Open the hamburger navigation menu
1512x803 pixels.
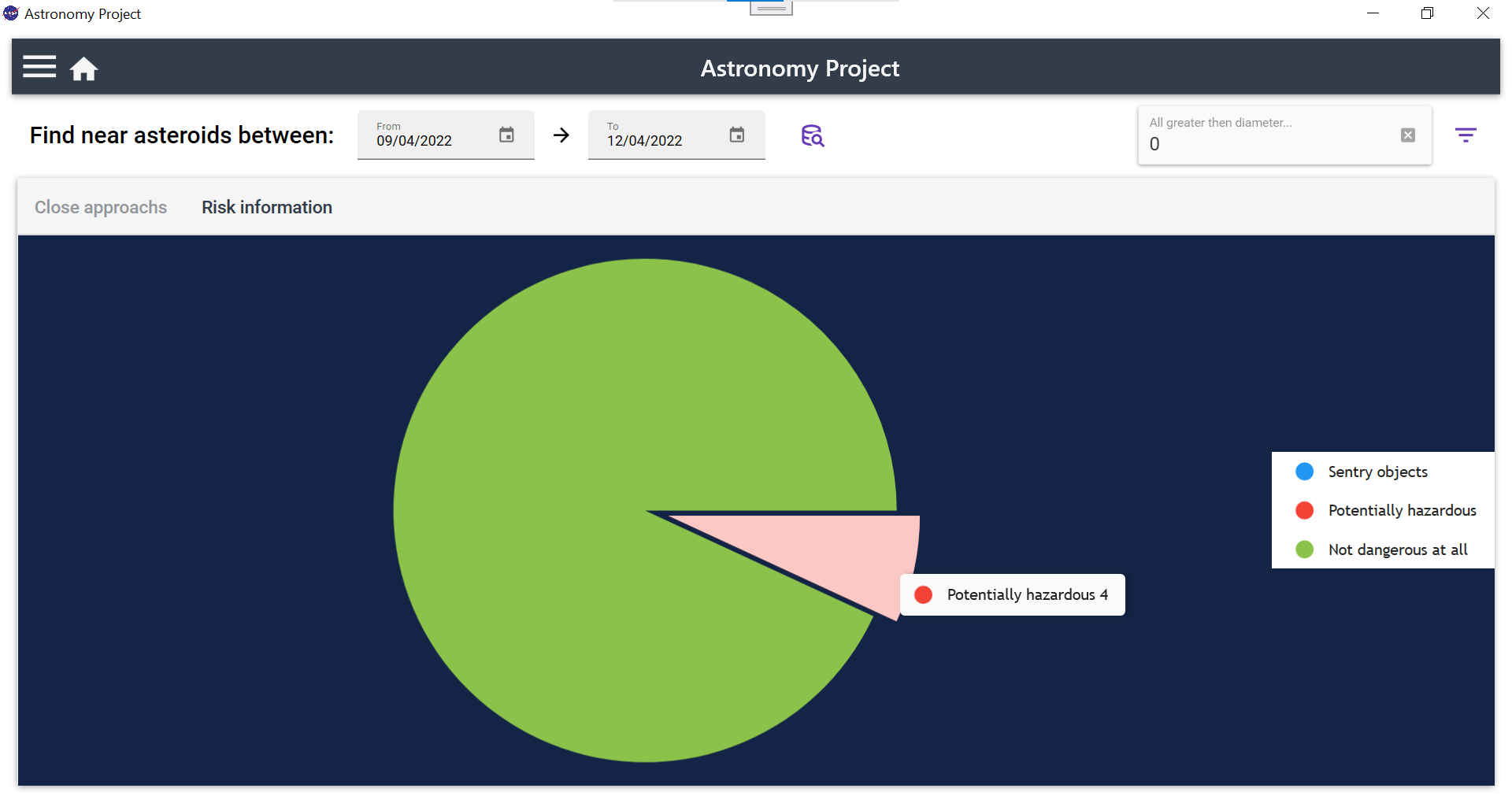pos(39,67)
